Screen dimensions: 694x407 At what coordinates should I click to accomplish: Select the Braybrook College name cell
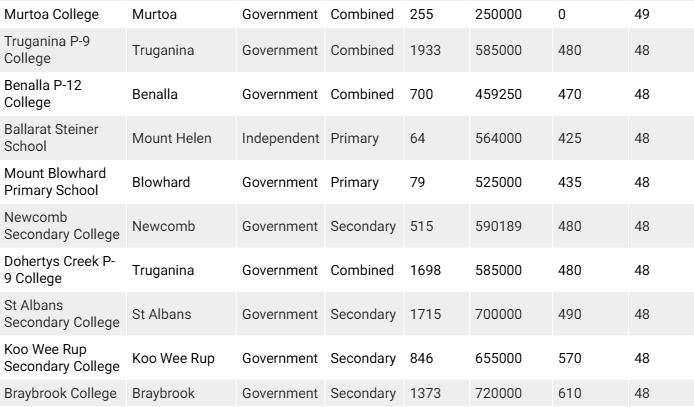tap(60, 394)
